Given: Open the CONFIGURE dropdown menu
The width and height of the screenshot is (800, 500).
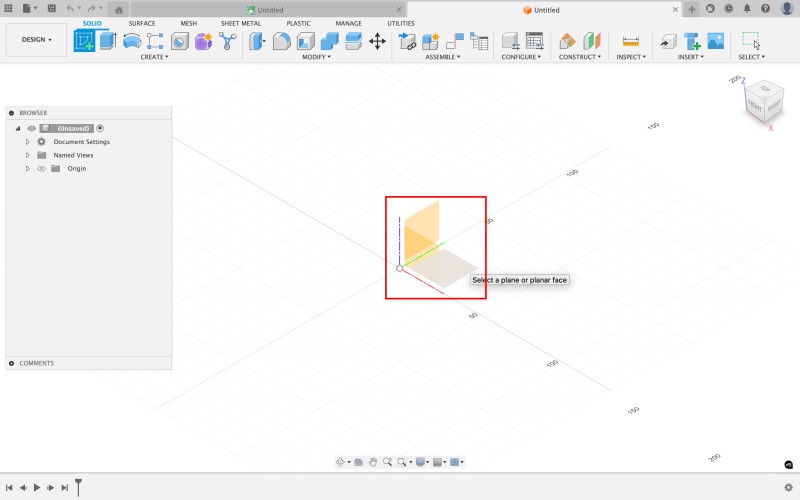Looking at the screenshot, I should pos(521,57).
